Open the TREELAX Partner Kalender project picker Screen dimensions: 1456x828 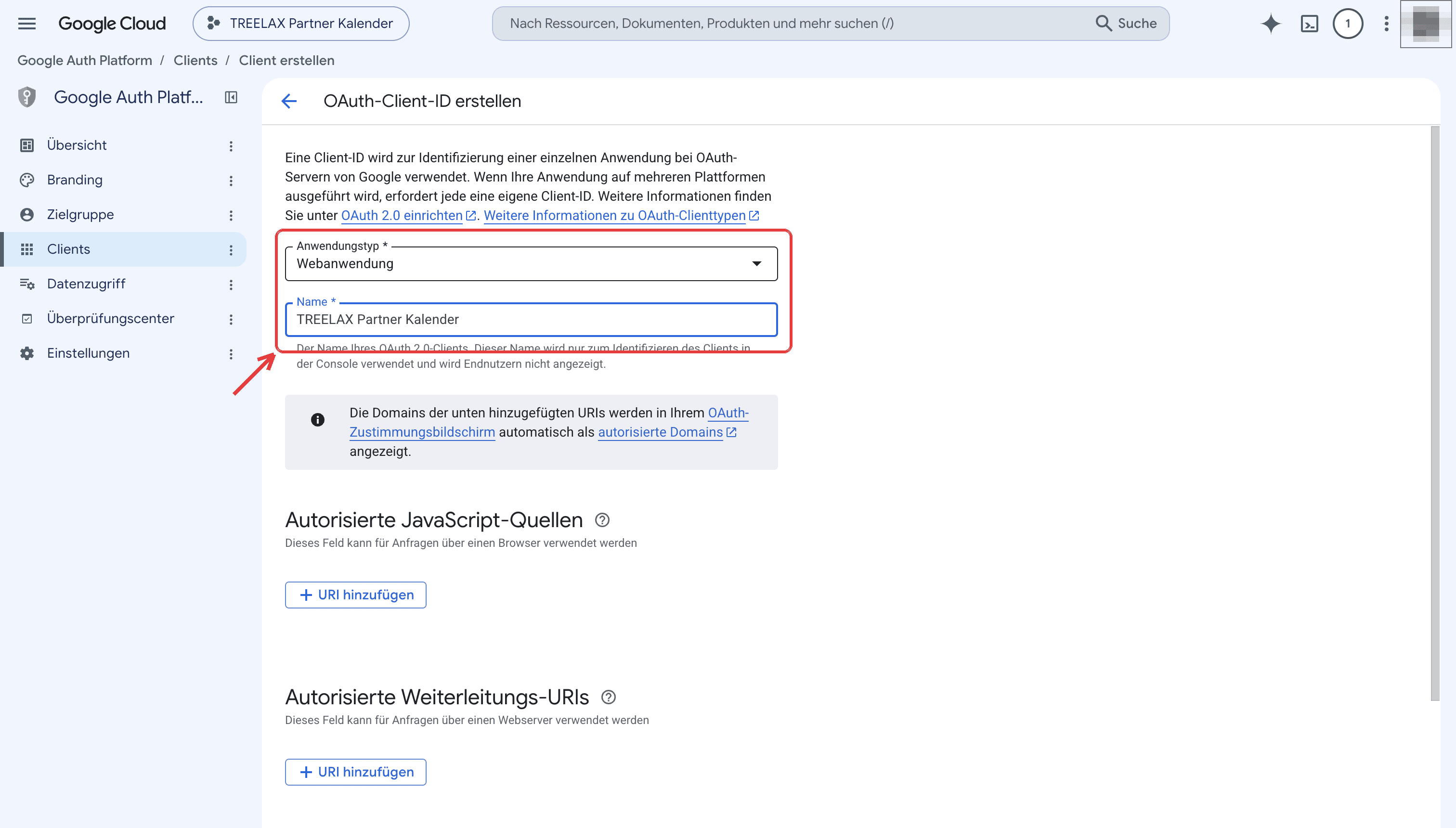[301, 23]
